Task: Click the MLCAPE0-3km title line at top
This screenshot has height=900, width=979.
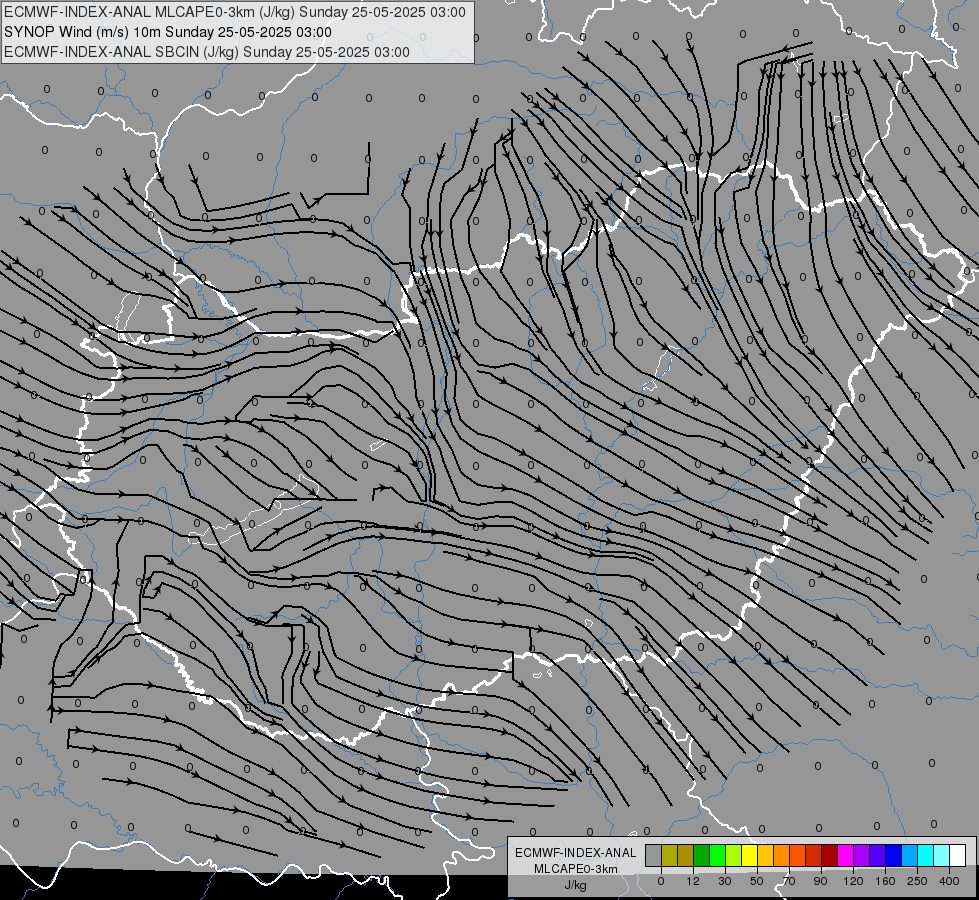Action: pyautogui.click(x=235, y=12)
